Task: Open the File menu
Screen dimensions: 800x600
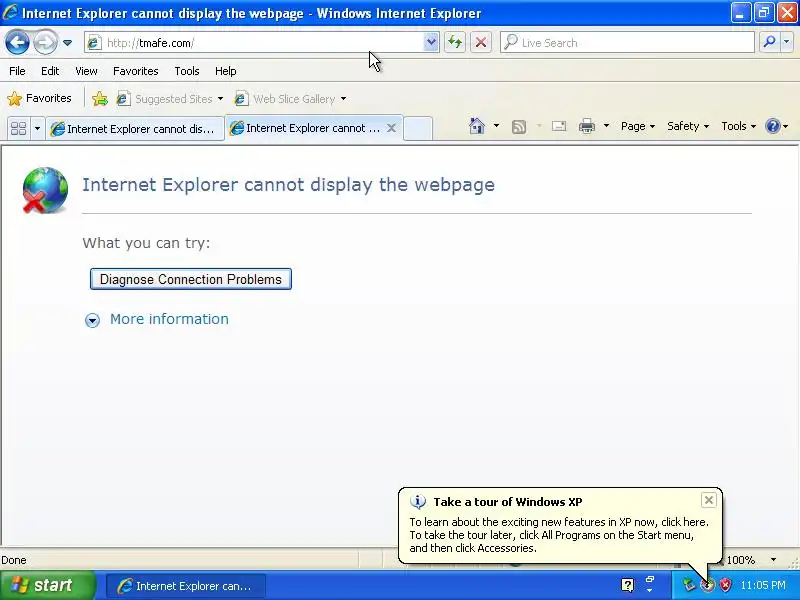Action: [x=17, y=71]
